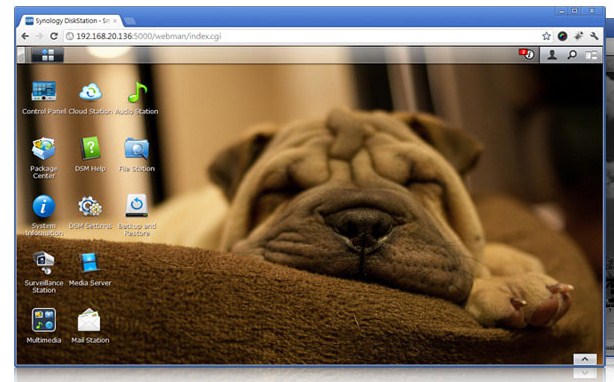Open the Multimedia group icon
This screenshot has height=382, width=614.
(44, 320)
